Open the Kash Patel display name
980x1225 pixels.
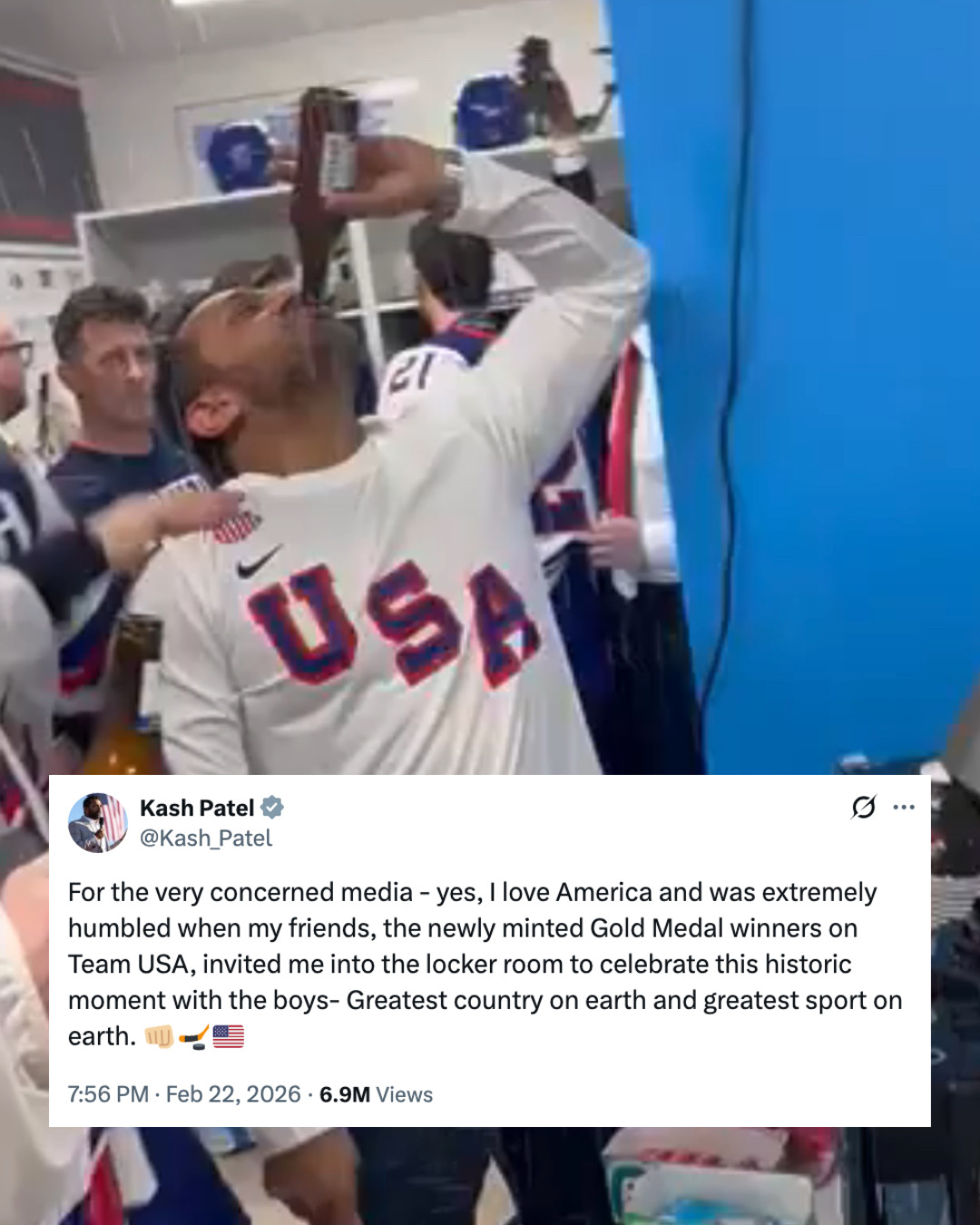coord(197,808)
